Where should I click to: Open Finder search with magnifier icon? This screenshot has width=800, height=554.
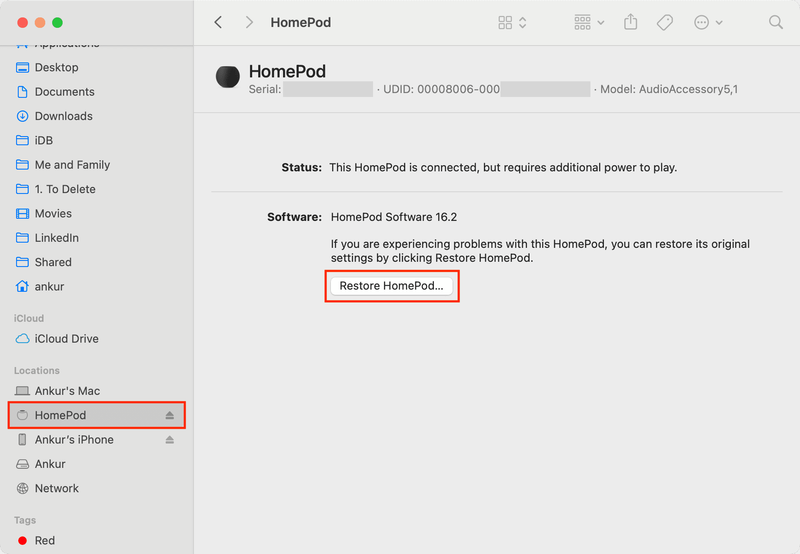coord(776,22)
